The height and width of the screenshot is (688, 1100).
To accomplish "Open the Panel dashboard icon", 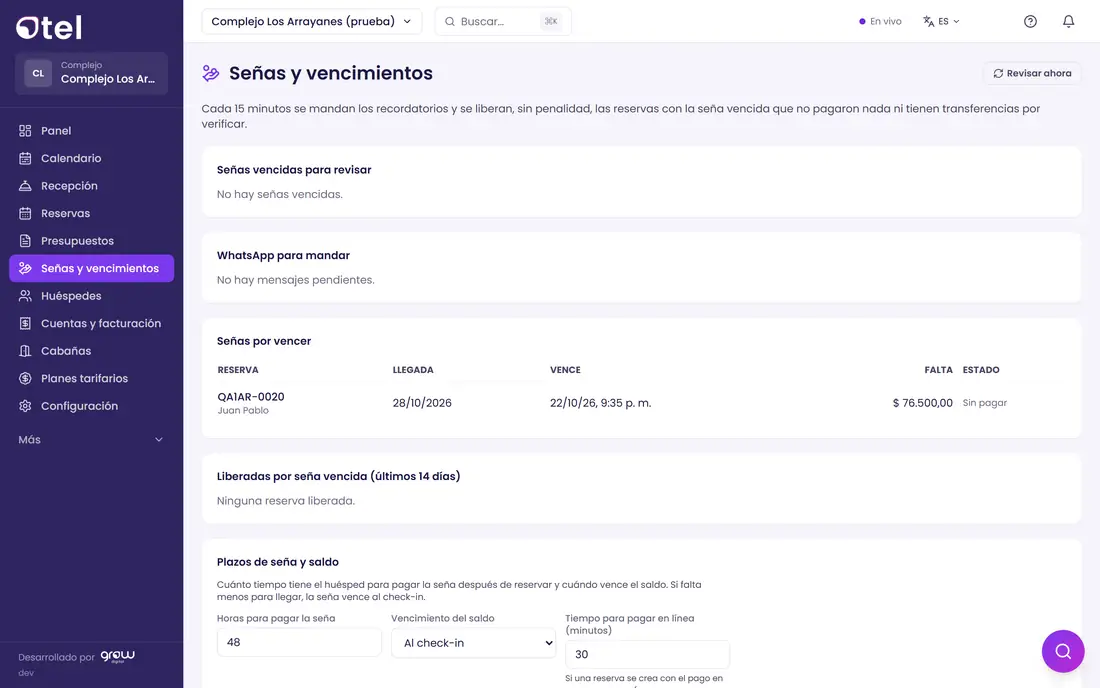I will tap(25, 130).
